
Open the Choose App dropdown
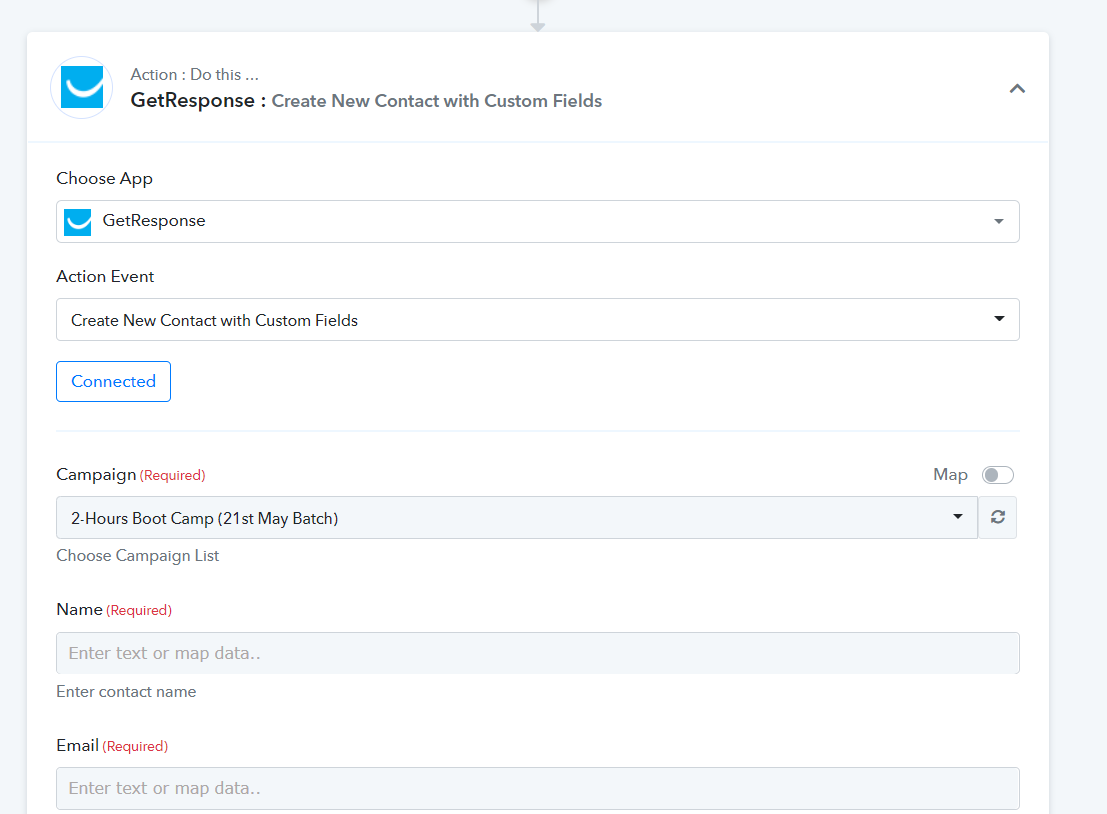(x=537, y=221)
